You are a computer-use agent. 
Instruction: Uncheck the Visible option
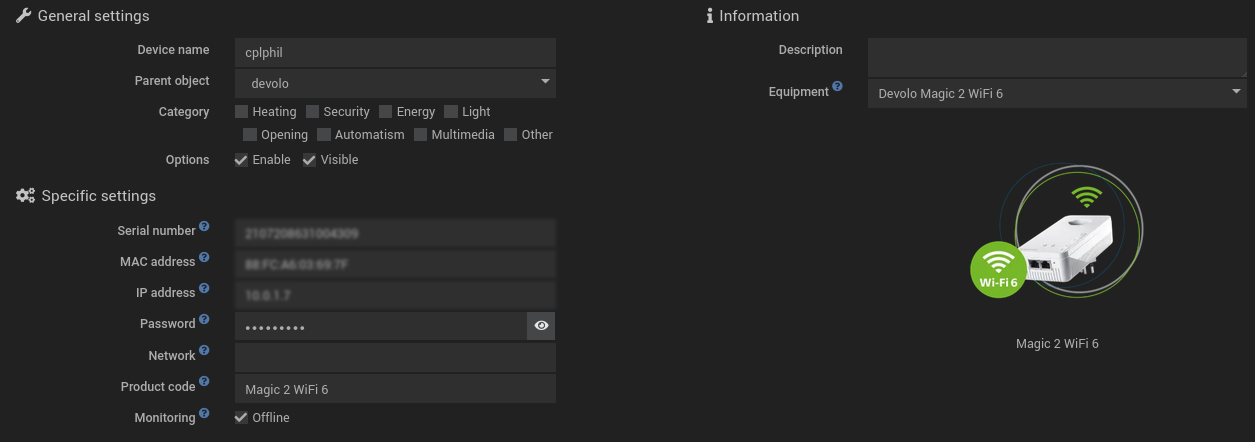(310, 160)
